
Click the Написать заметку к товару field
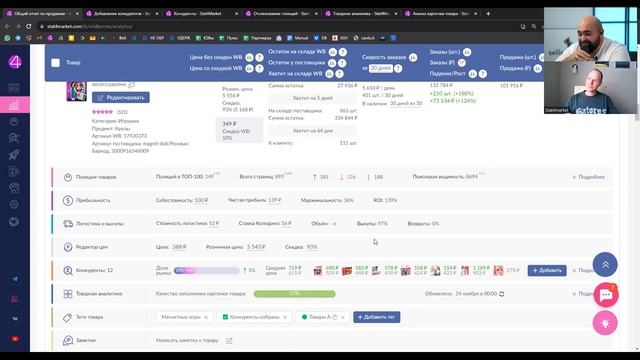[187, 340]
